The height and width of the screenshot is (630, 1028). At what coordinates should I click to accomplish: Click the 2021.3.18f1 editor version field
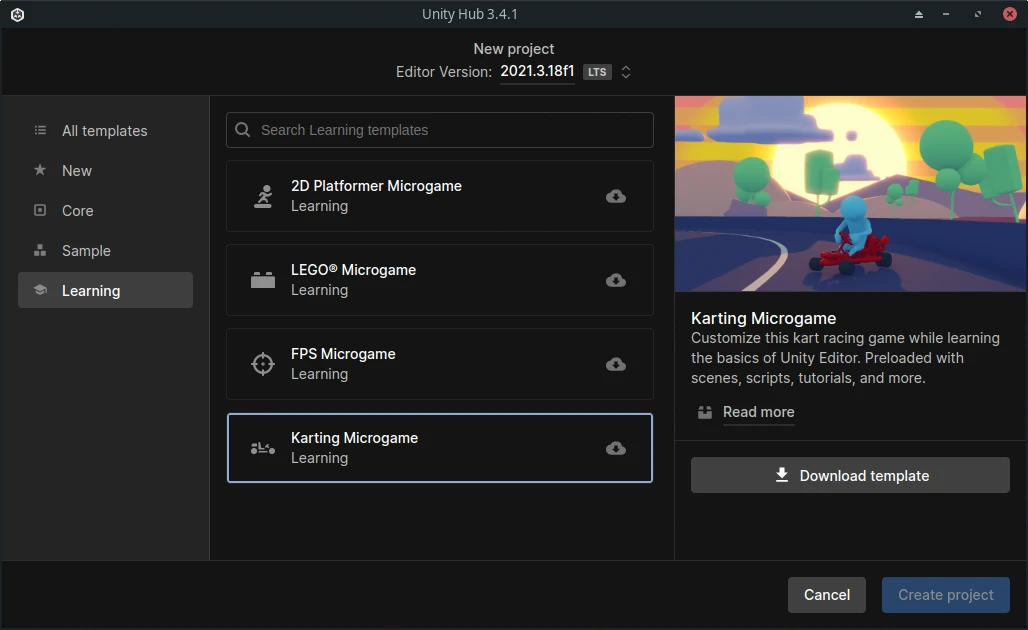(x=537, y=71)
